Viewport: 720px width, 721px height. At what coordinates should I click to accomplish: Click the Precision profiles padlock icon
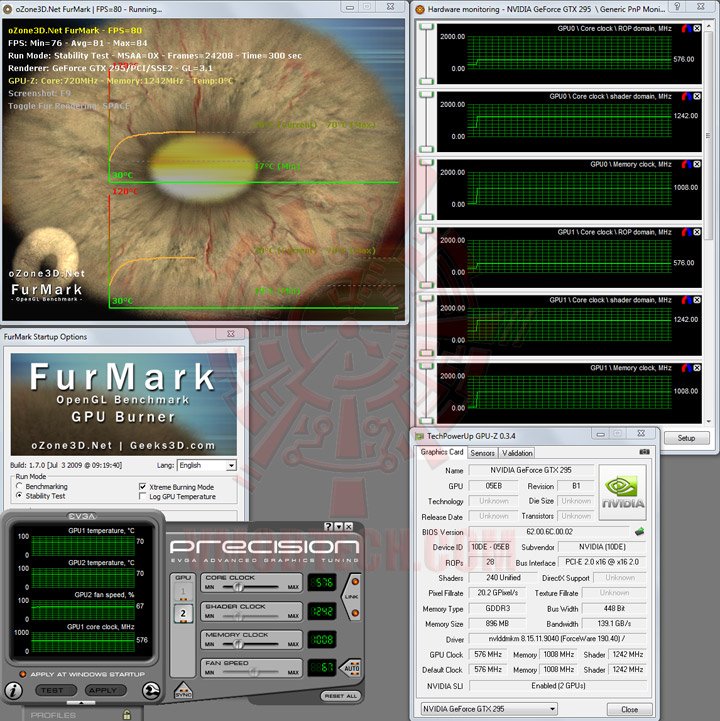tap(127, 715)
